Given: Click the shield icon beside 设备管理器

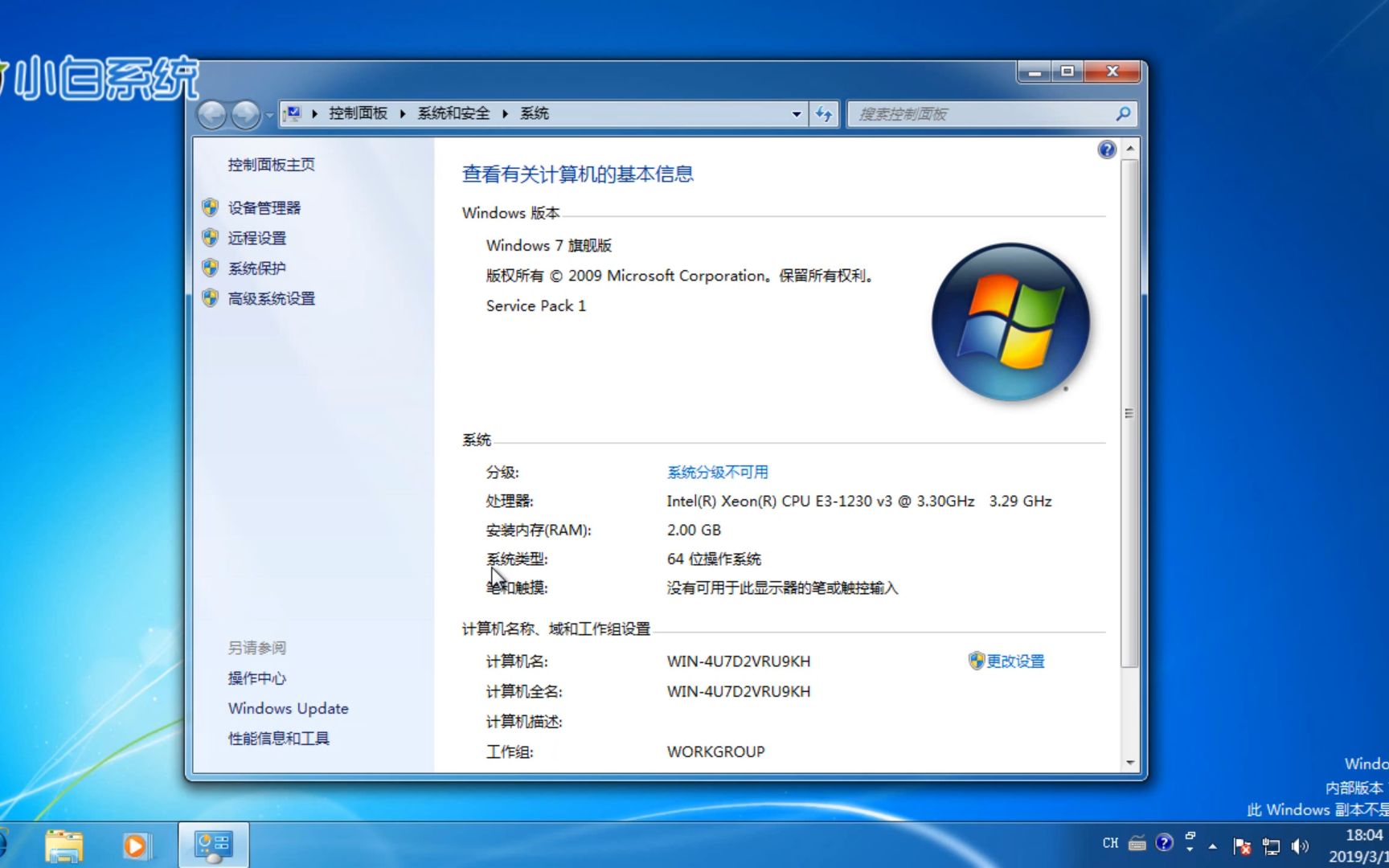Looking at the screenshot, I should click(x=211, y=207).
